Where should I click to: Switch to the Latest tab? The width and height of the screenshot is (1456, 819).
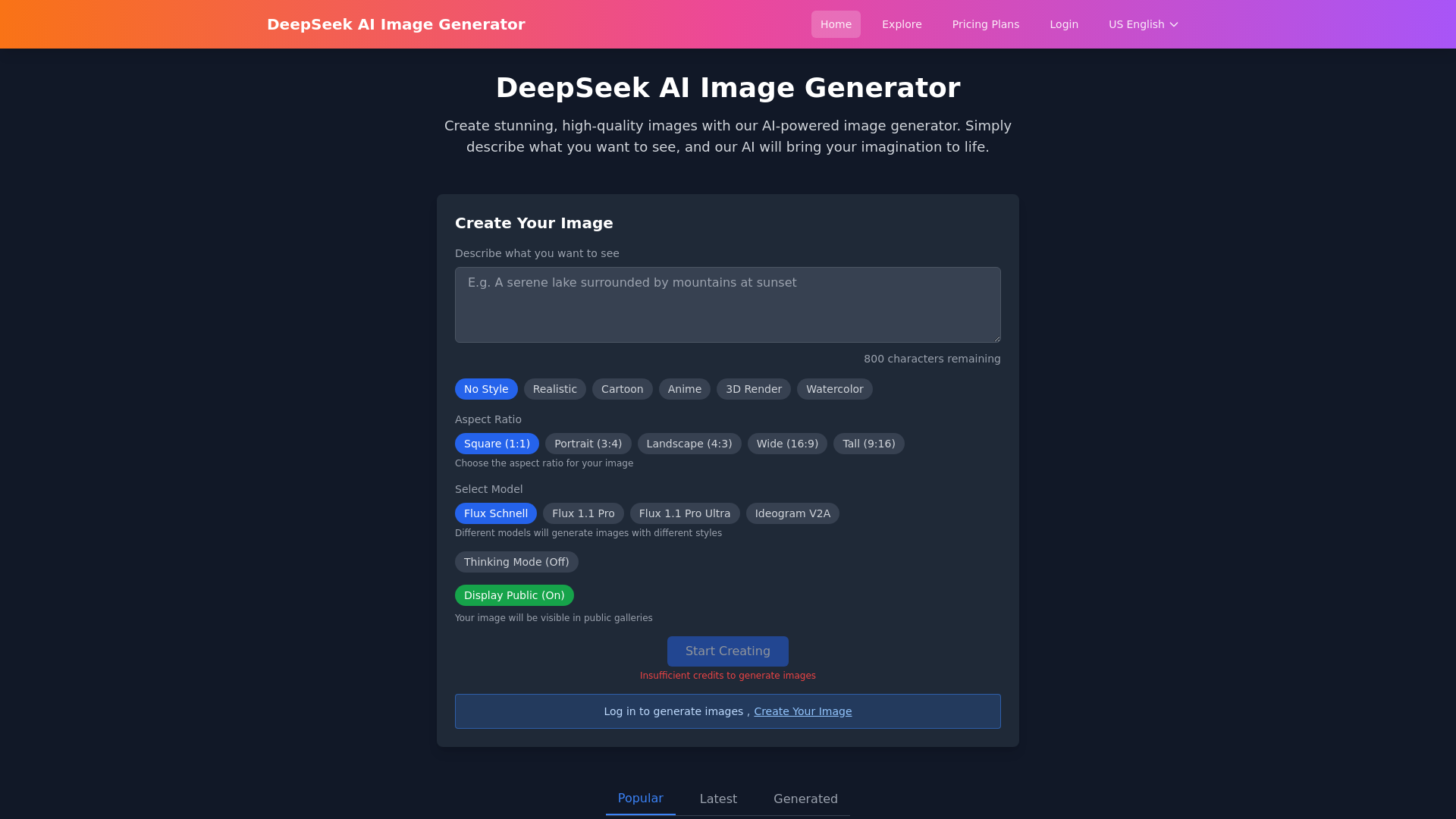click(718, 799)
